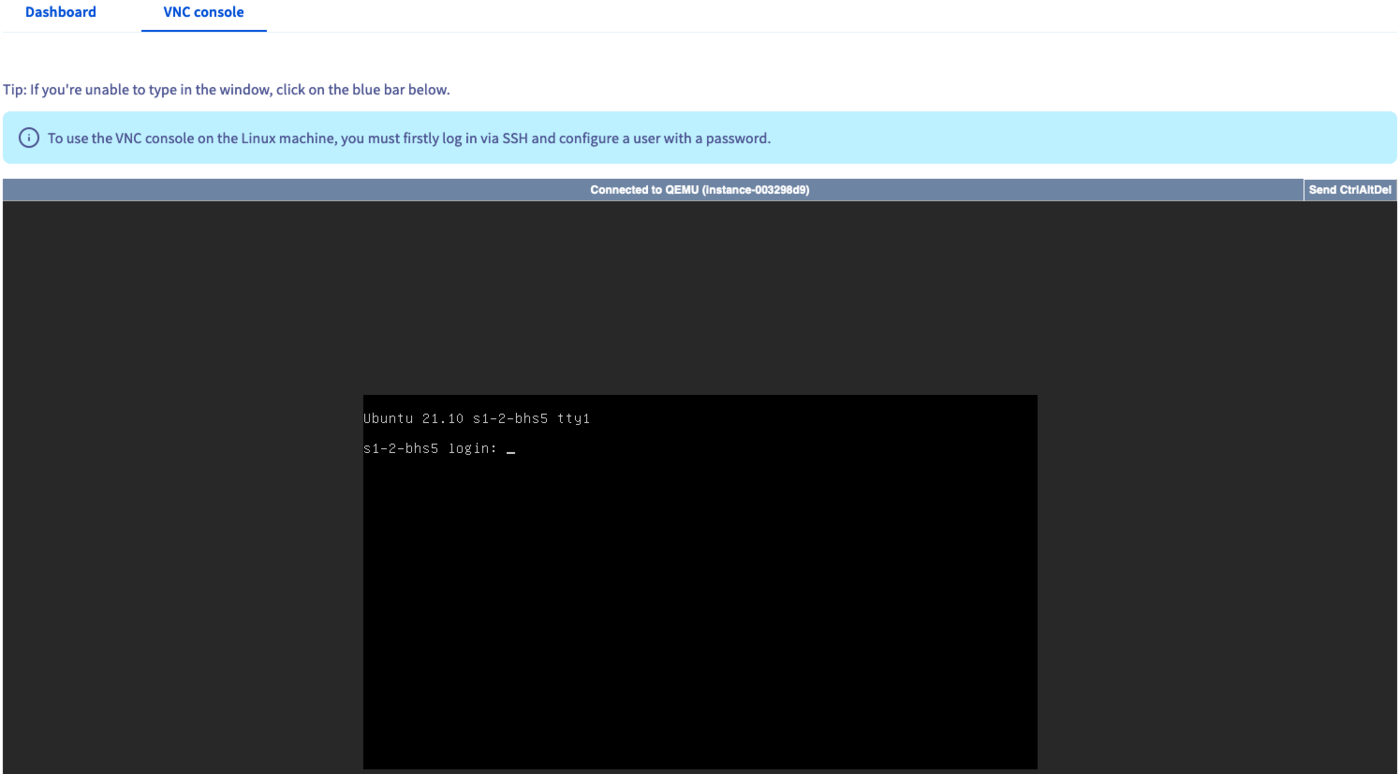Click the 'Ubuntu 21.10 s1-2-bhs5 tty1' line
The height and width of the screenshot is (774, 1400).
(476, 419)
